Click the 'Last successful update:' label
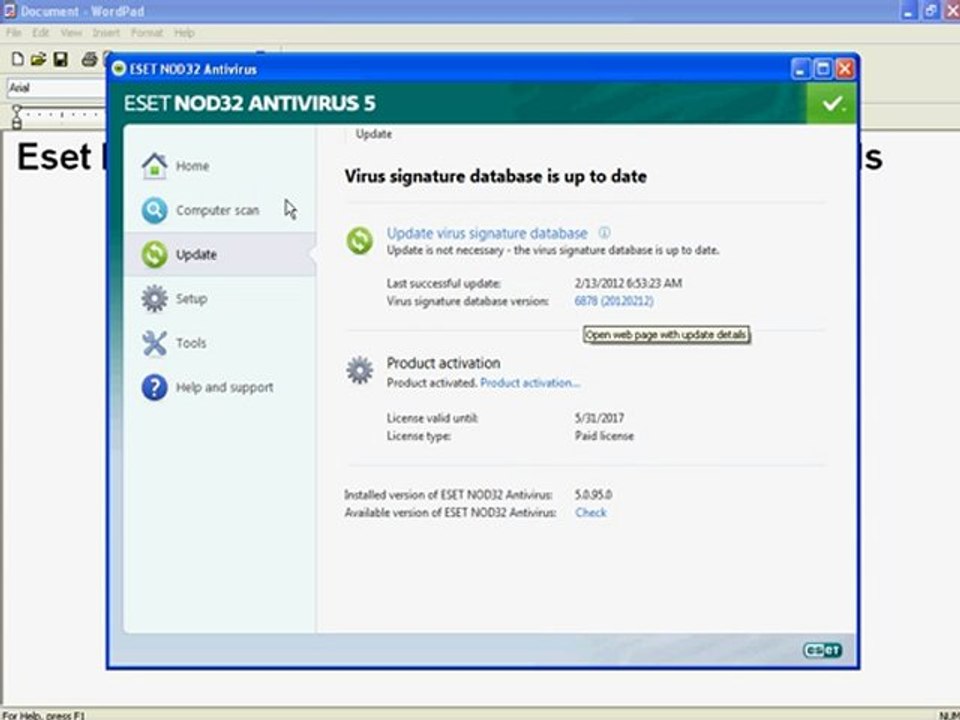The height and width of the screenshot is (720, 960). (444, 283)
